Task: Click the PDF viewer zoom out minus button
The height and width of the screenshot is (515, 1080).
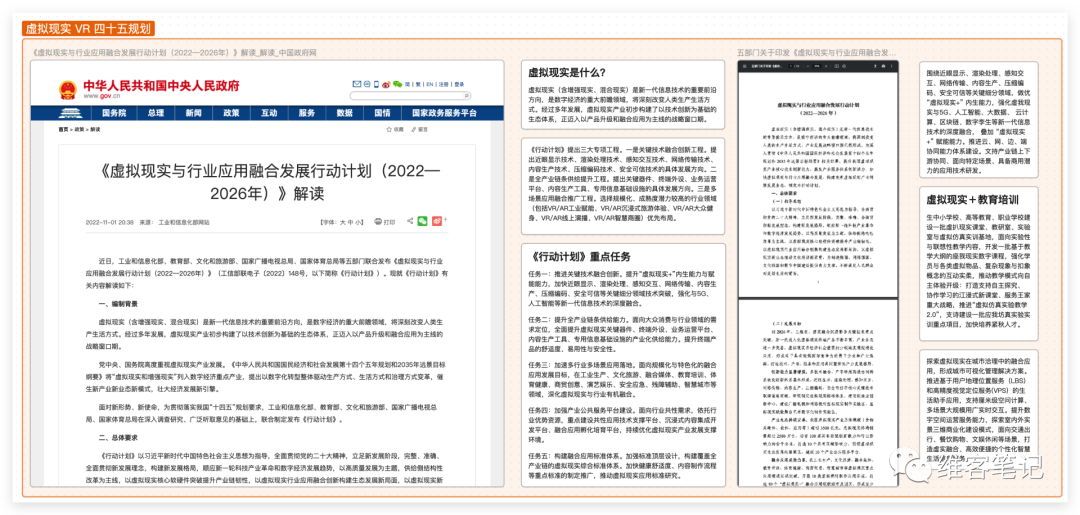Action: (808, 66)
